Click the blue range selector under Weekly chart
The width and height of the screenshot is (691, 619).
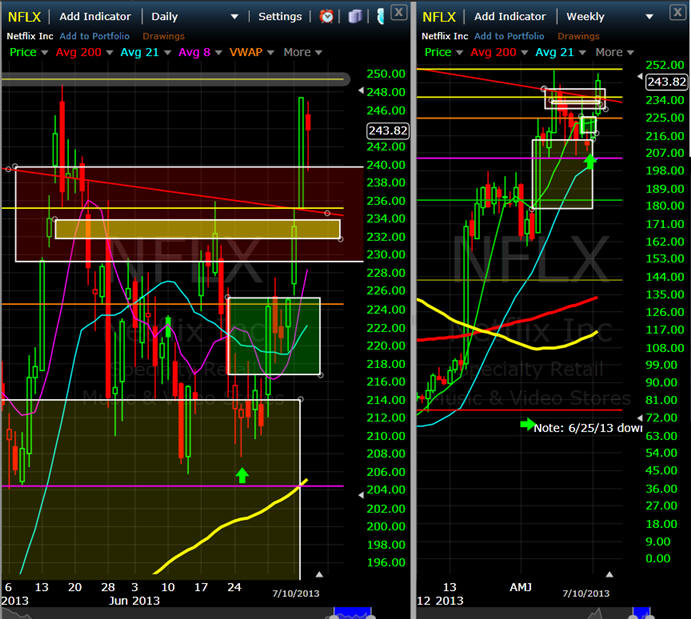(641, 612)
